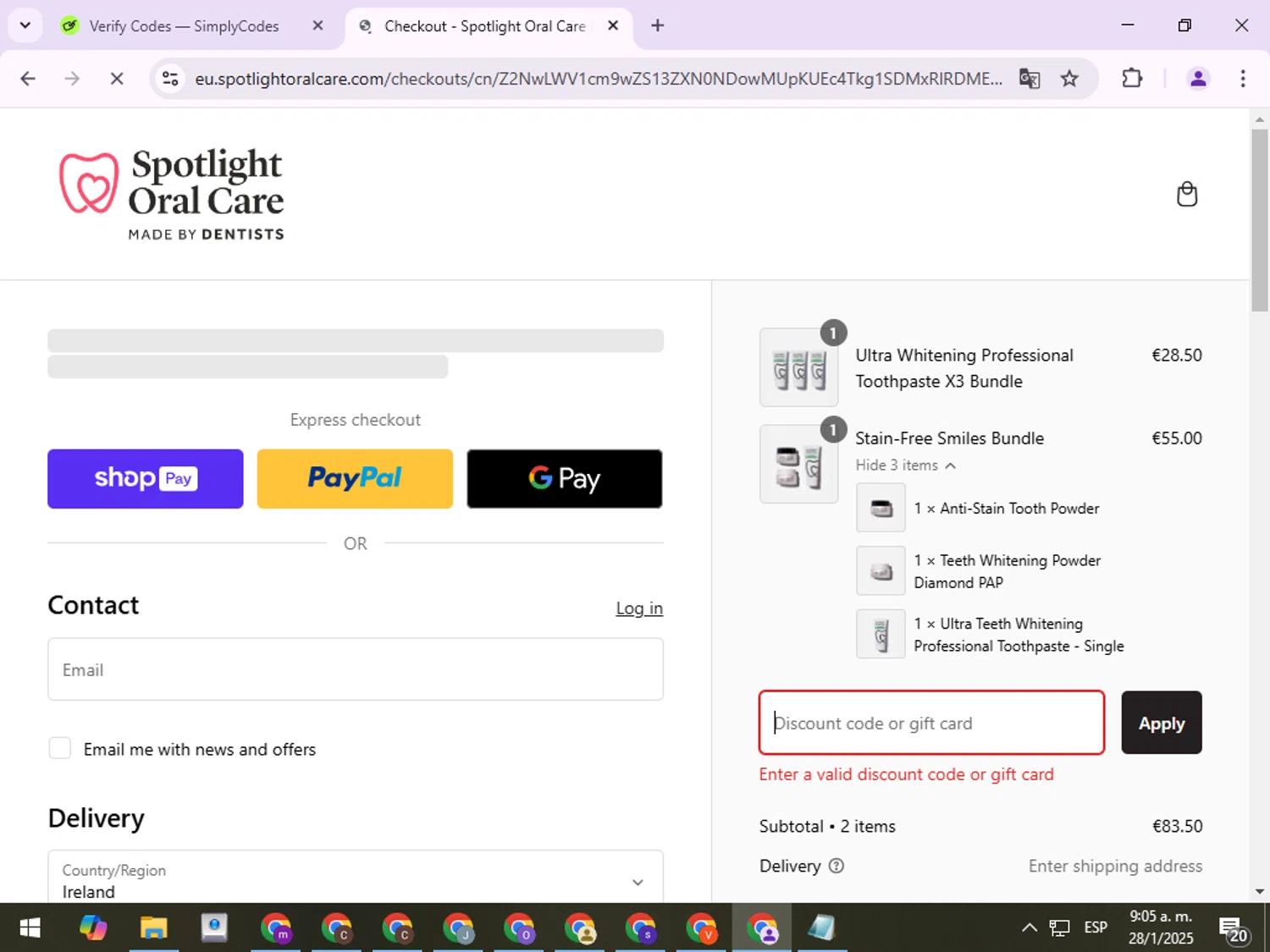
Task: Open the shopping bag cart icon
Action: [1187, 195]
